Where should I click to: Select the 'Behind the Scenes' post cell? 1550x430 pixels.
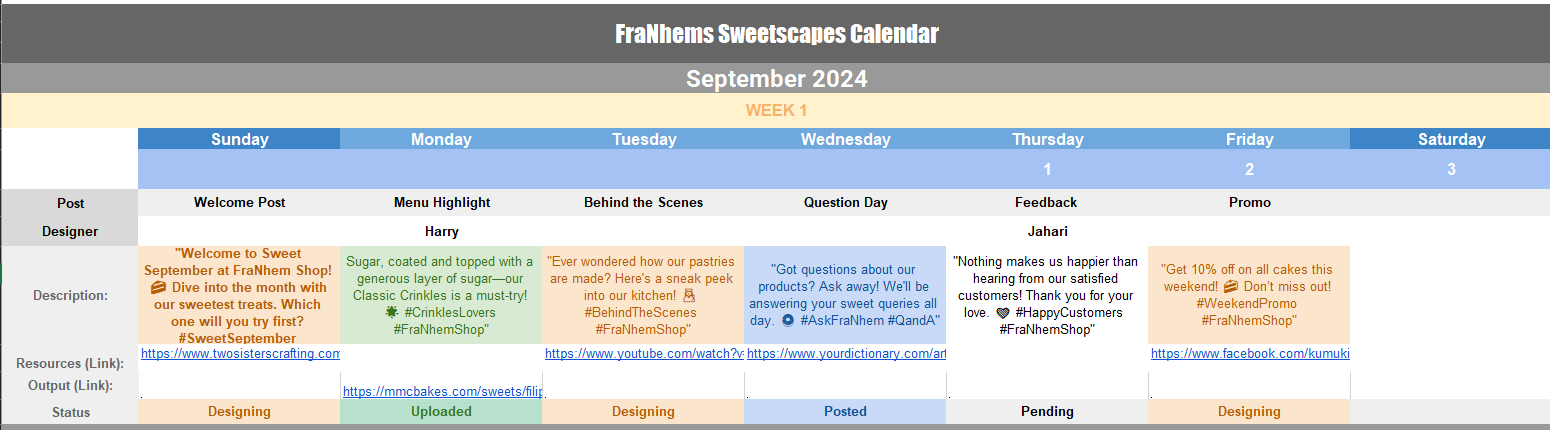click(643, 203)
